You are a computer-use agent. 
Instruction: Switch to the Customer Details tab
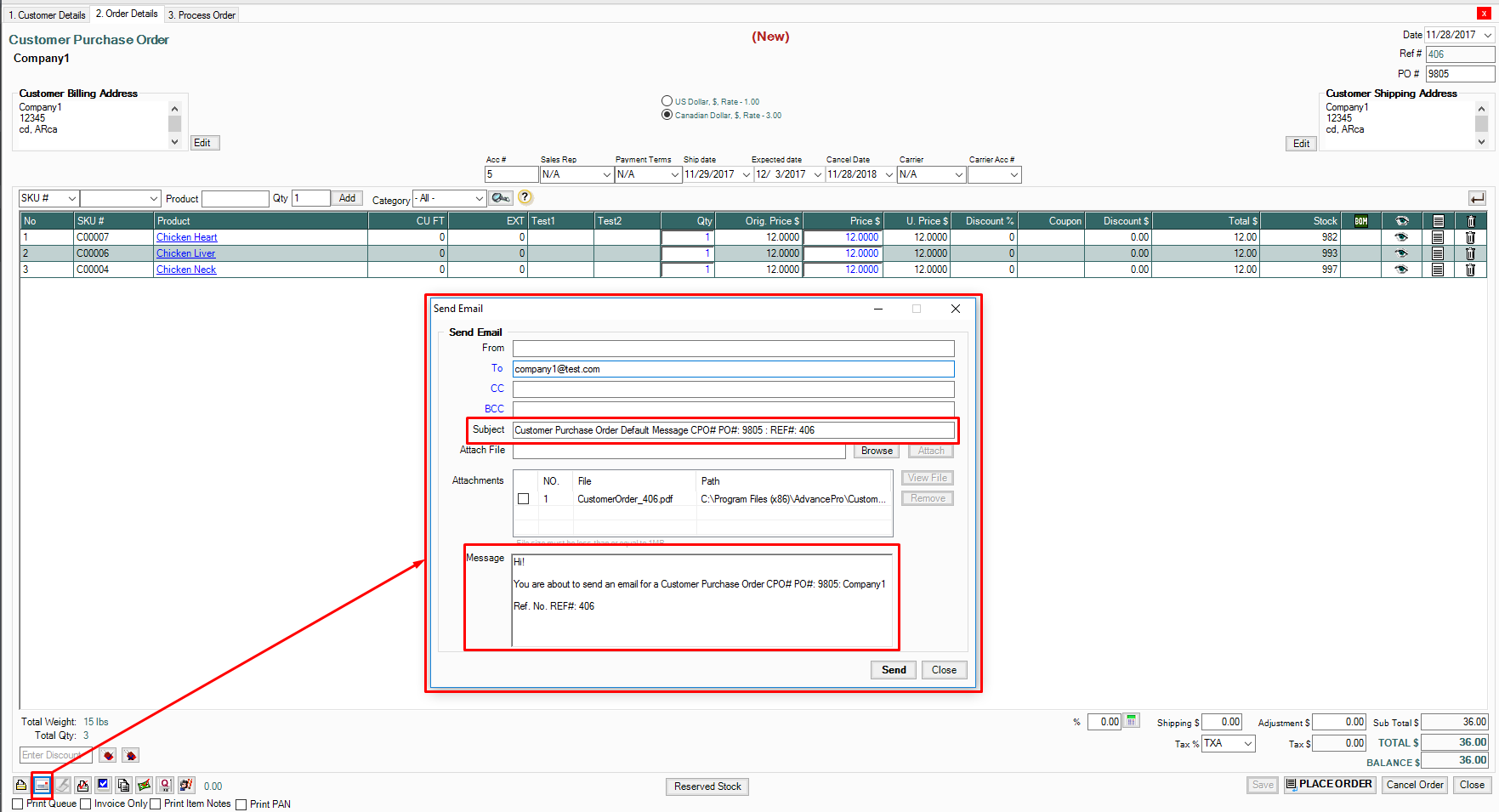(x=48, y=14)
